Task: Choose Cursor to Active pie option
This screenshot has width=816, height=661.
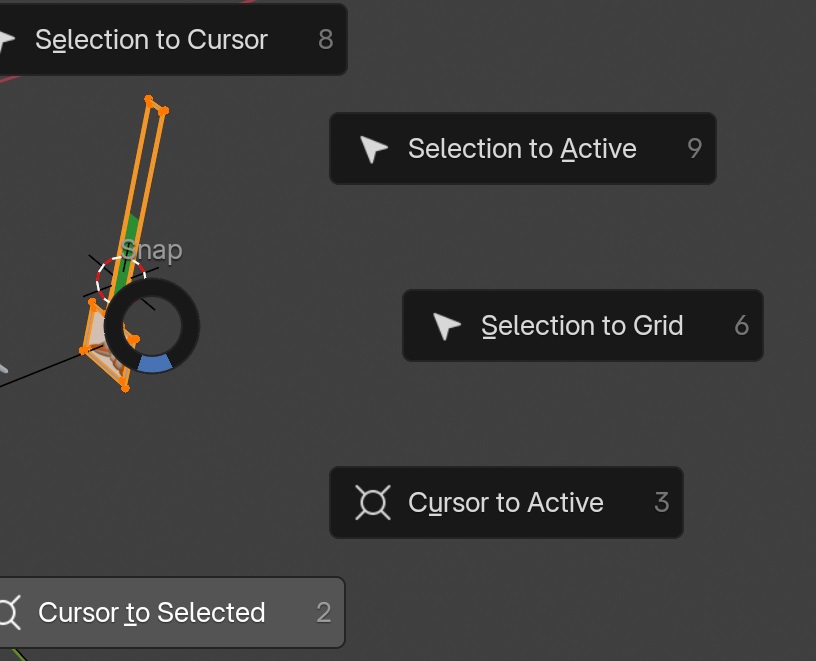Action: tap(506, 502)
